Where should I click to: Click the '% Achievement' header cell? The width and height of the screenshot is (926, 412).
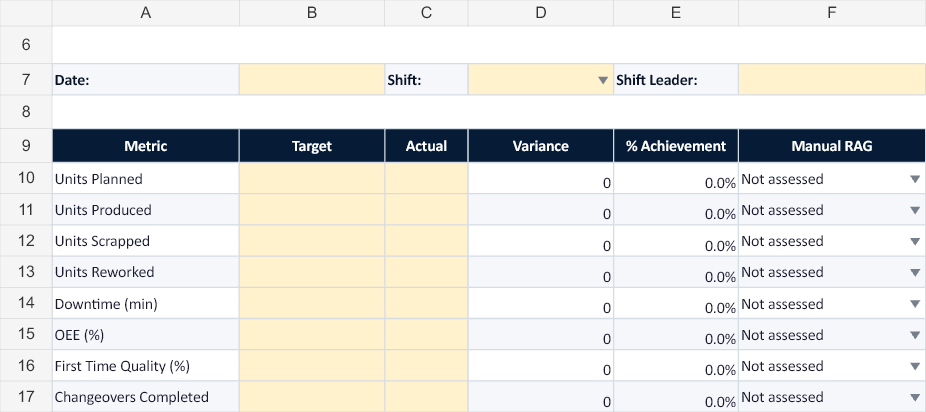pyautogui.click(x=676, y=146)
